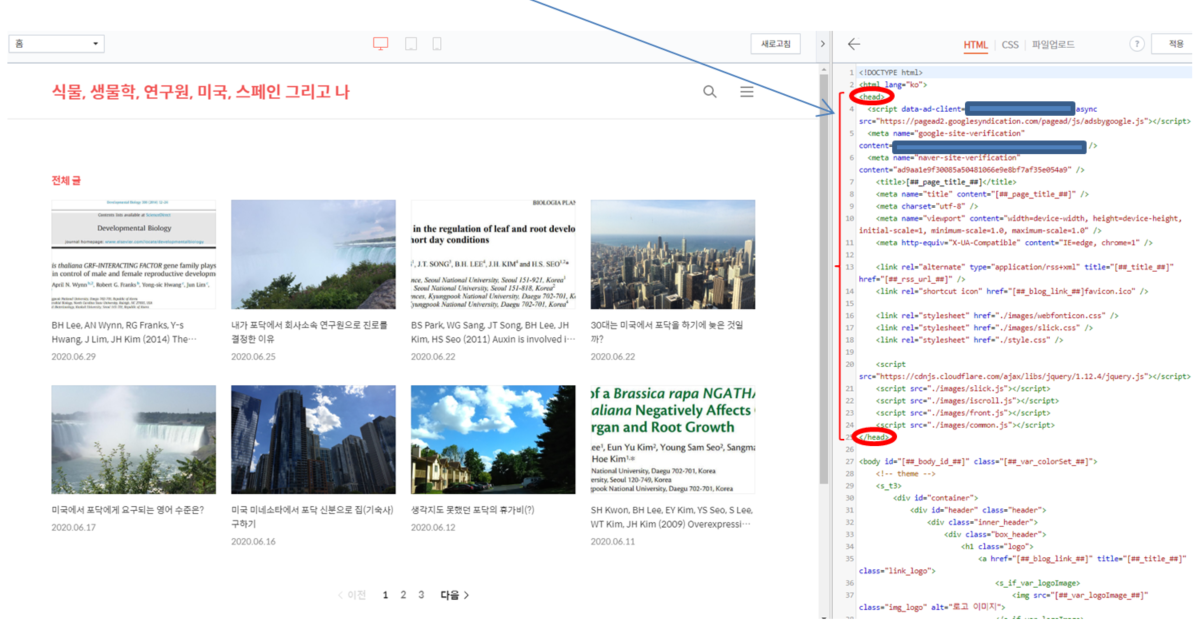
Task: Open post BS Park, WG Sang, JT Song
Action: pyautogui.click(x=493, y=332)
